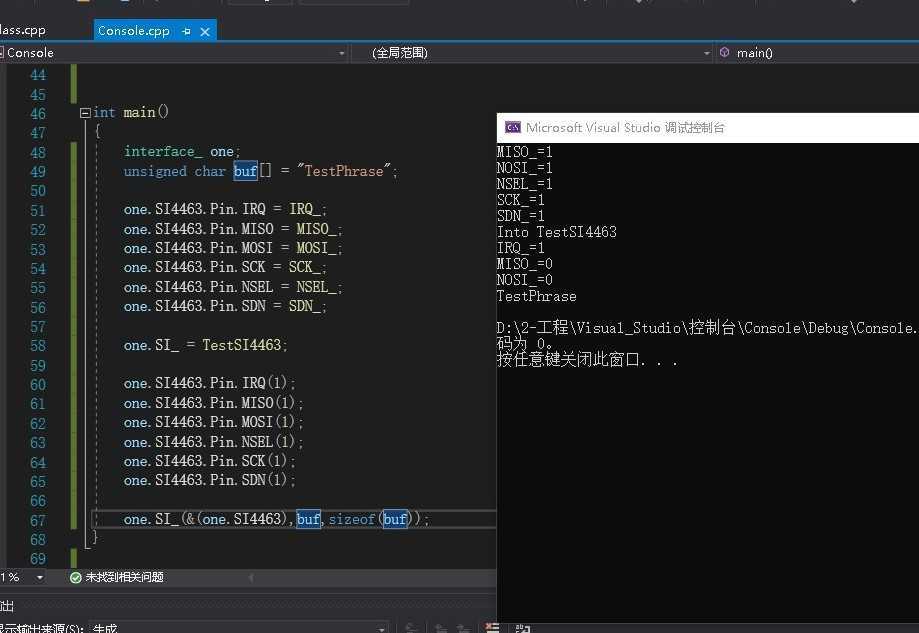Click the 'interface_ one;' code line

[x=182, y=151]
